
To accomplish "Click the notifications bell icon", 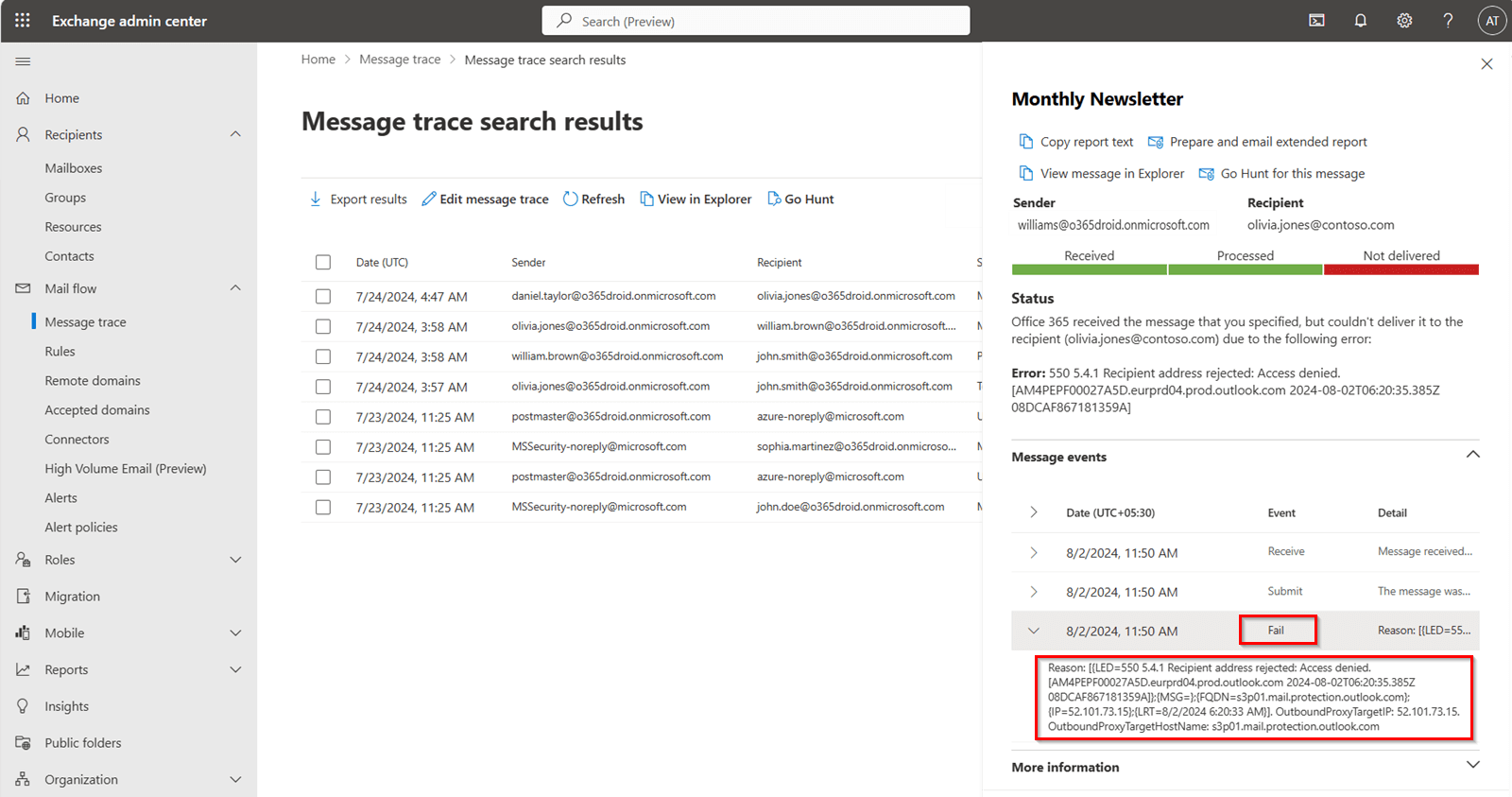I will pos(1361,20).
